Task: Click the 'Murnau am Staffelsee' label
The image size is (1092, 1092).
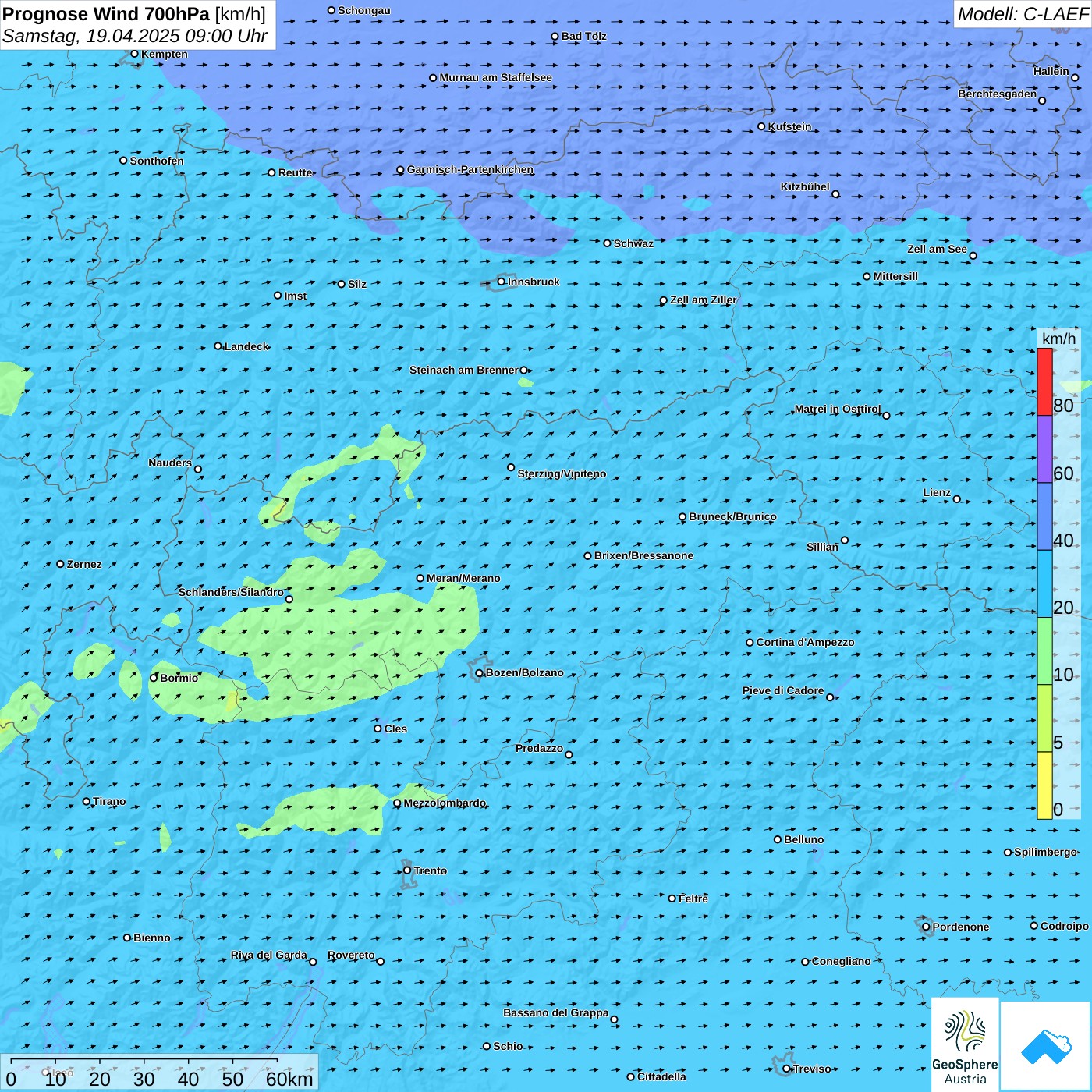Action: (x=495, y=77)
